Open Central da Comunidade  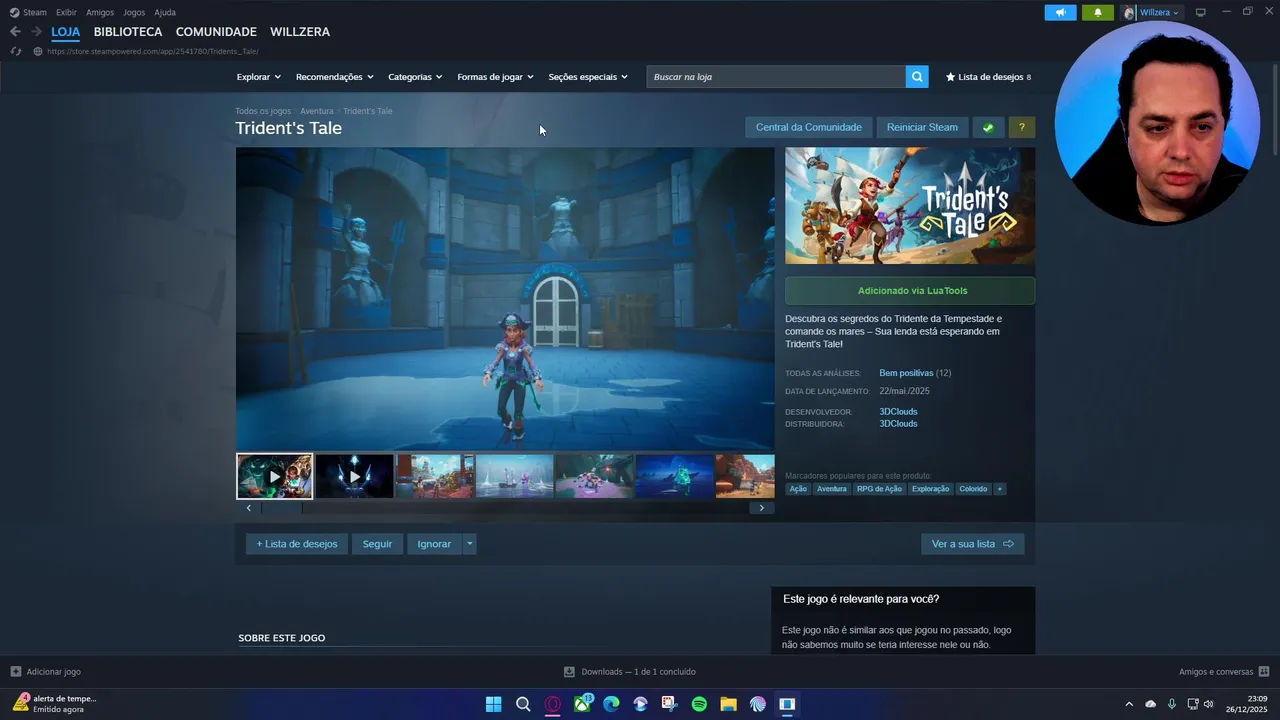808,127
